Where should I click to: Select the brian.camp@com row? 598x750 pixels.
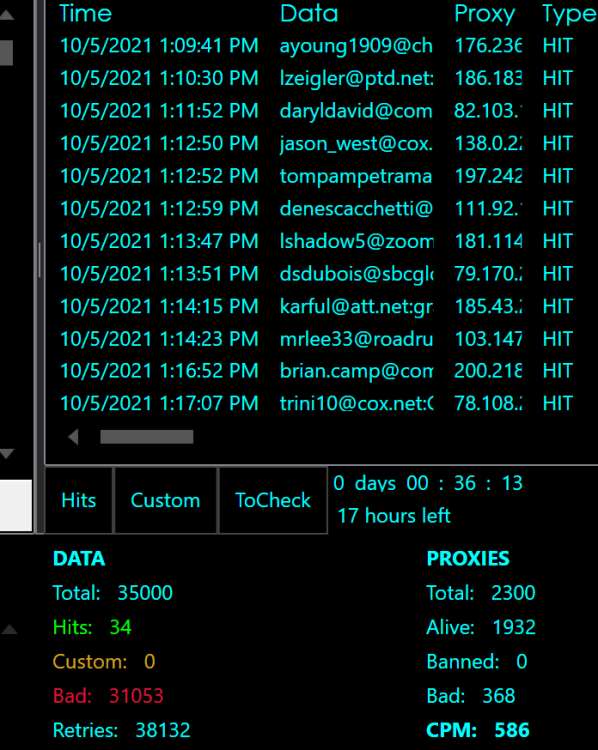321,371
